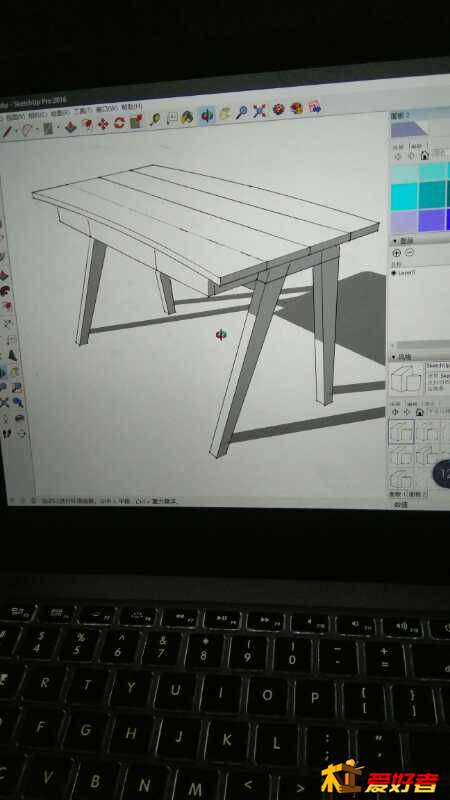
Task: Select the Tape Measure tool
Action: [x=155, y=119]
